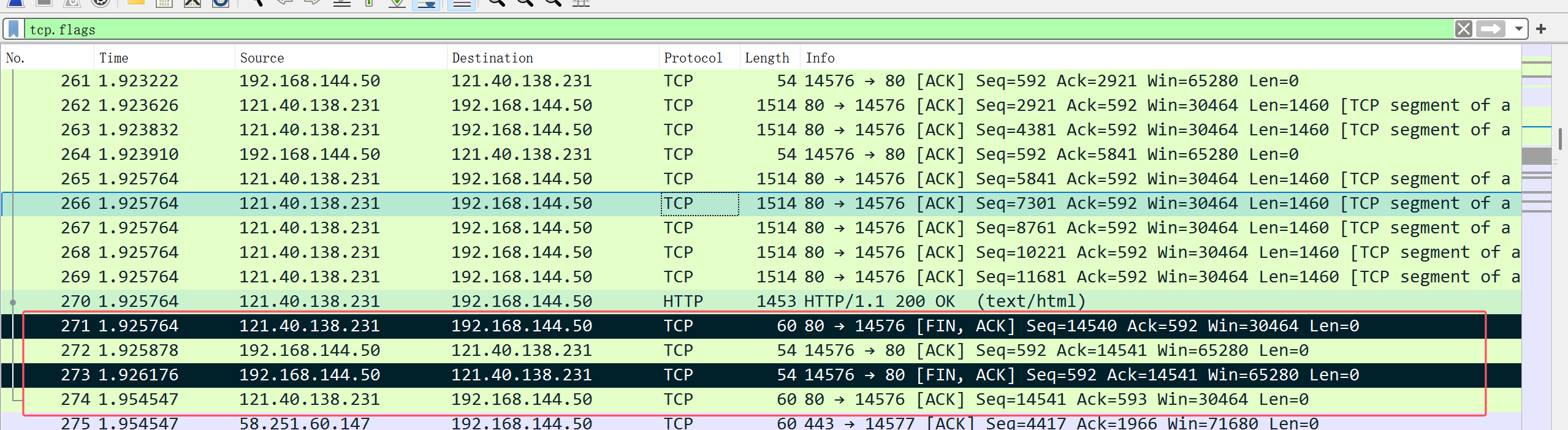Click the go to specified packet icon
Screen dimensions: 1568x430
tap(341, 2)
